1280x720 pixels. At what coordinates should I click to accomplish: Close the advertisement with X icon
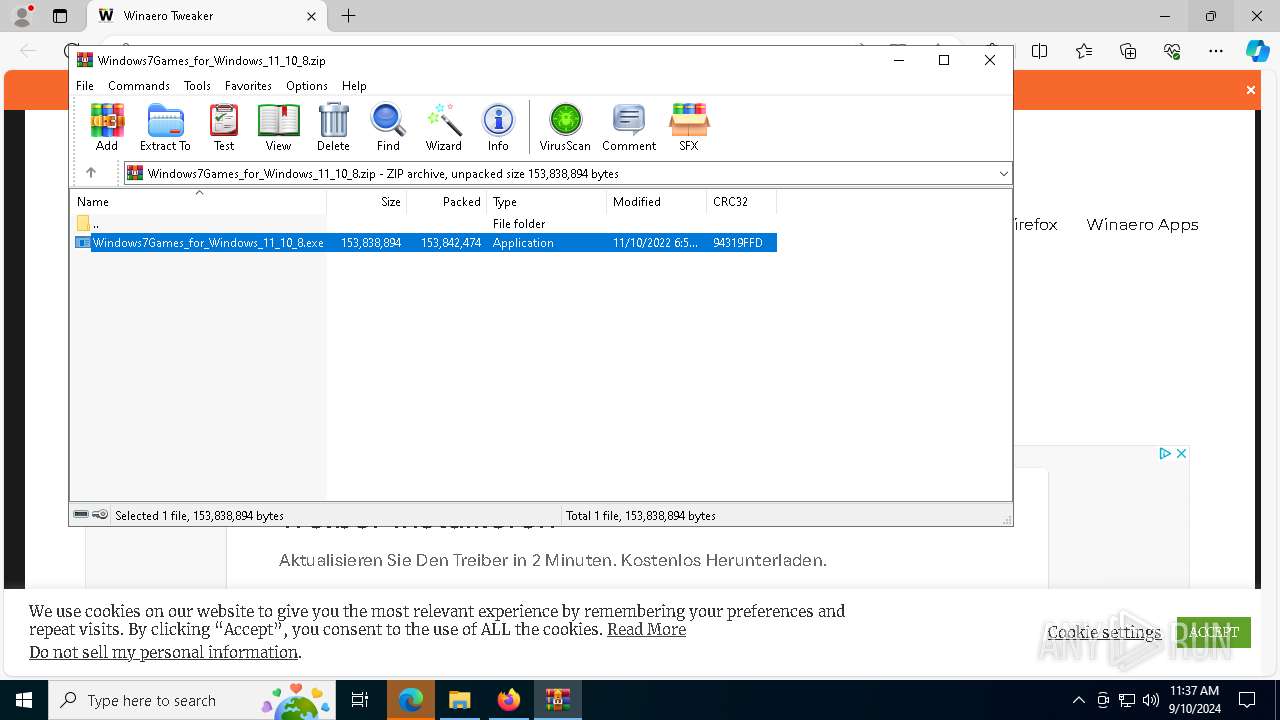[x=1181, y=453]
